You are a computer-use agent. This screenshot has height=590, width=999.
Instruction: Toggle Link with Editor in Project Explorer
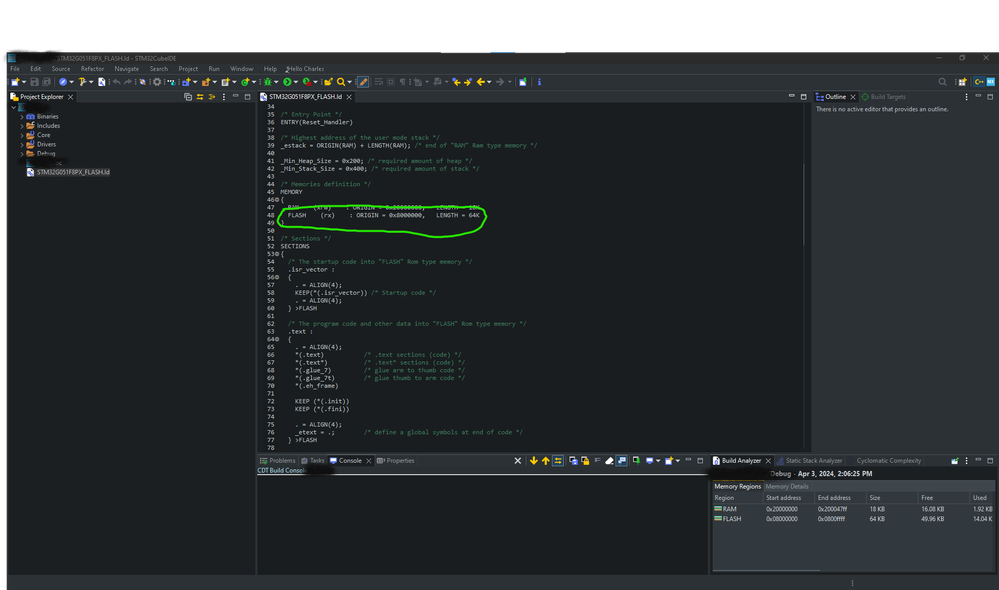(x=200, y=97)
